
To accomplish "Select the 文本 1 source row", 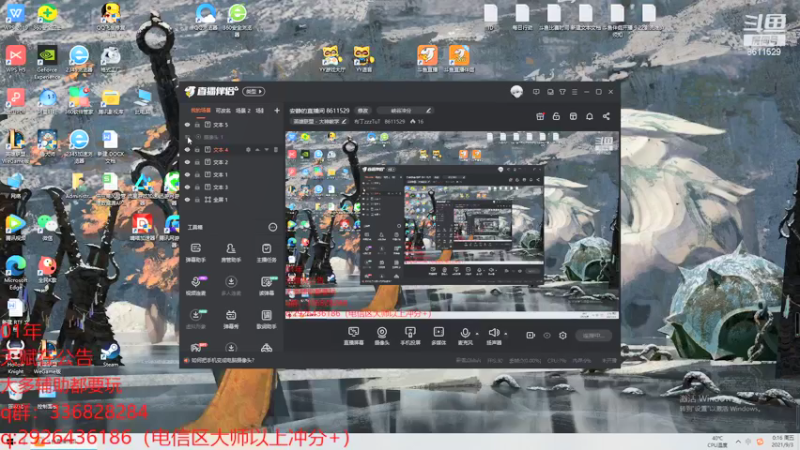I will tap(232, 174).
